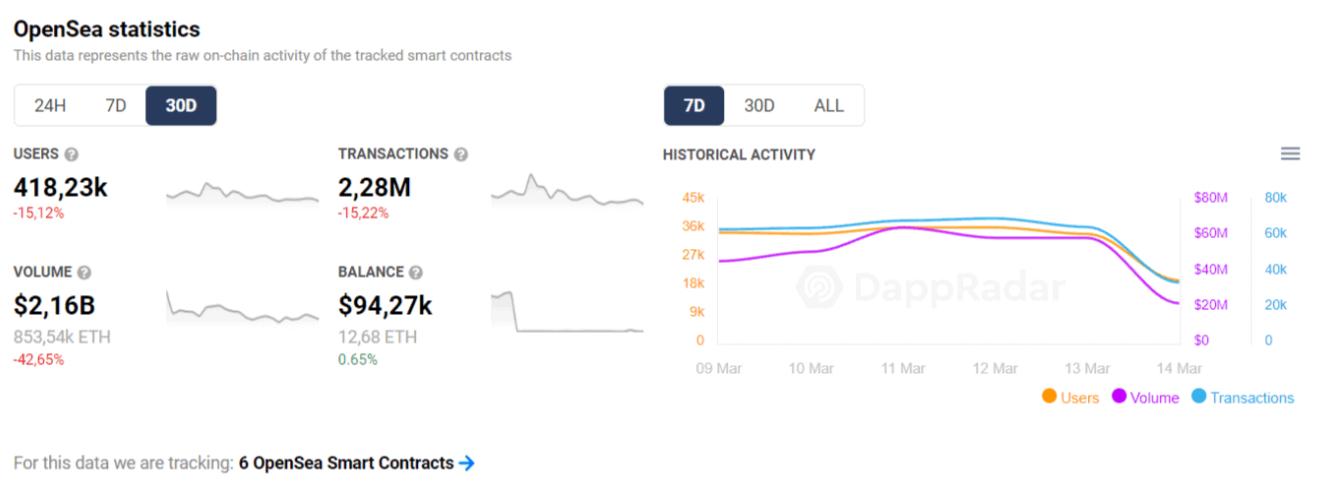Viewport: 1320px width, 485px height.
Task: Show 7D historical activity chart
Action: (694, 105)
